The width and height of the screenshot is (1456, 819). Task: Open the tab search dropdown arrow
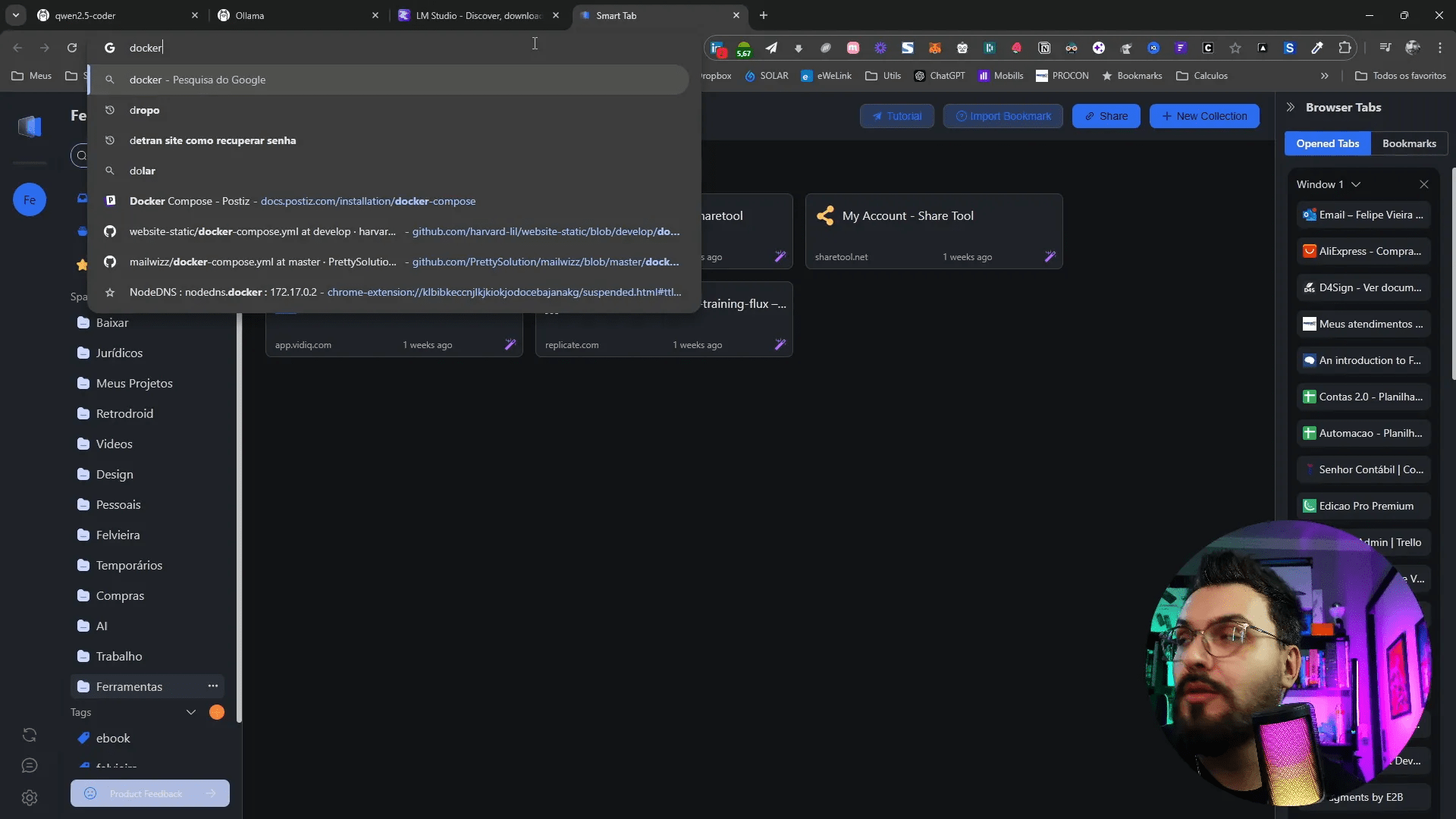[x=16, y=15]
